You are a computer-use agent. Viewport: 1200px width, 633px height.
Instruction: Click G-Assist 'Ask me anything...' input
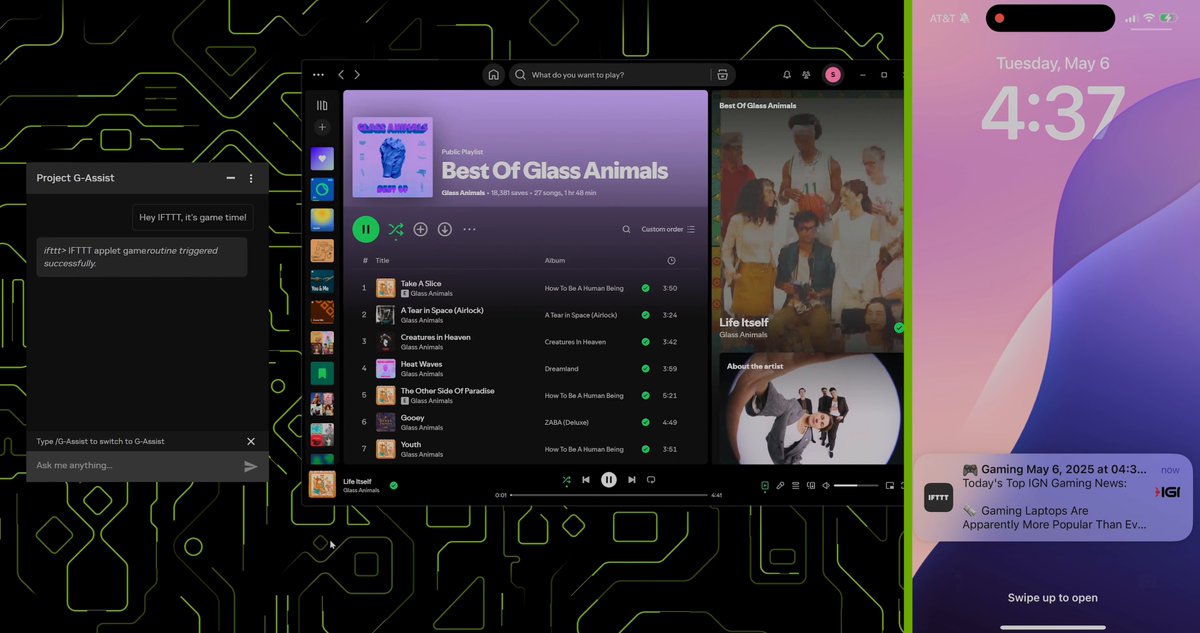coord(135,465)
